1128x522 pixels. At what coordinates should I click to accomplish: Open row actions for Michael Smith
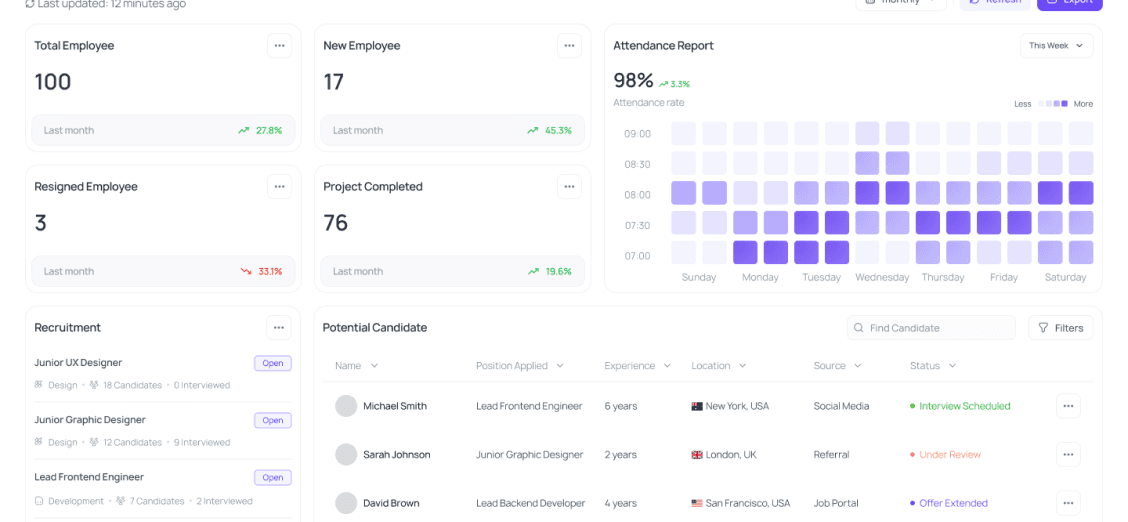click(1068, 406)
